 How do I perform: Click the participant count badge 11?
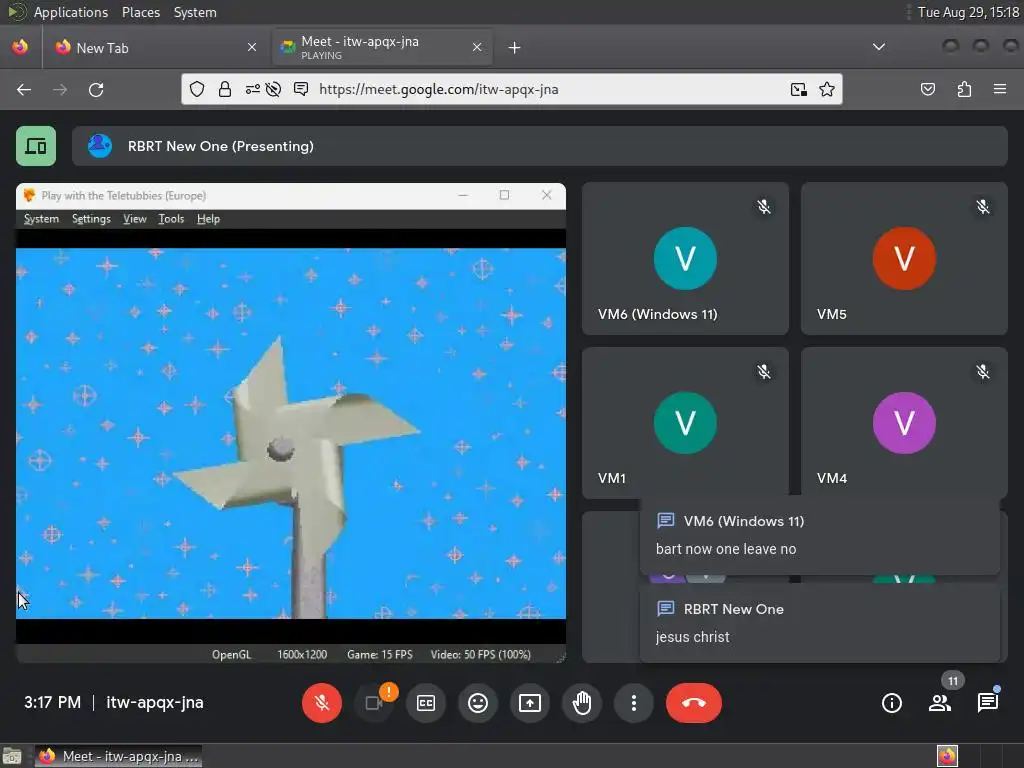(953, 681)
